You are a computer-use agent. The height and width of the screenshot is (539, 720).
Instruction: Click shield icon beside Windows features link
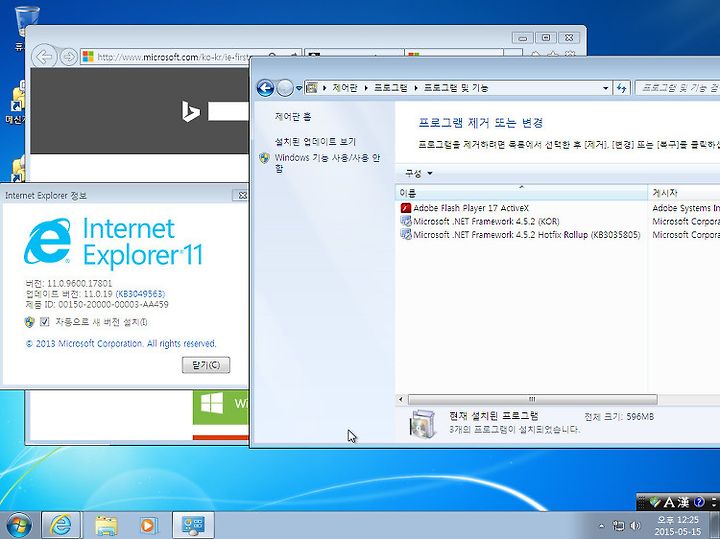click(x=264, y=158)
